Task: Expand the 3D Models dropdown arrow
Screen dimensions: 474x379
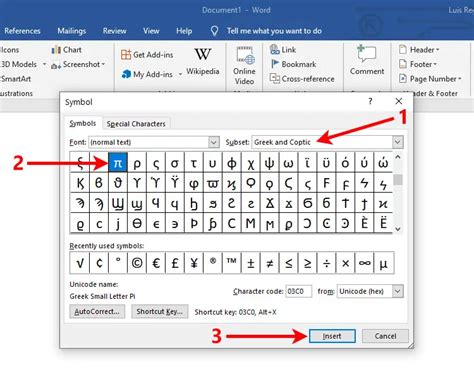Action: point(44,64)
